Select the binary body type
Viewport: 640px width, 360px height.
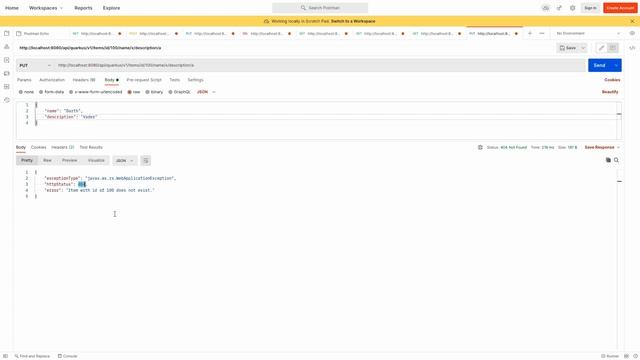(154, 92)
